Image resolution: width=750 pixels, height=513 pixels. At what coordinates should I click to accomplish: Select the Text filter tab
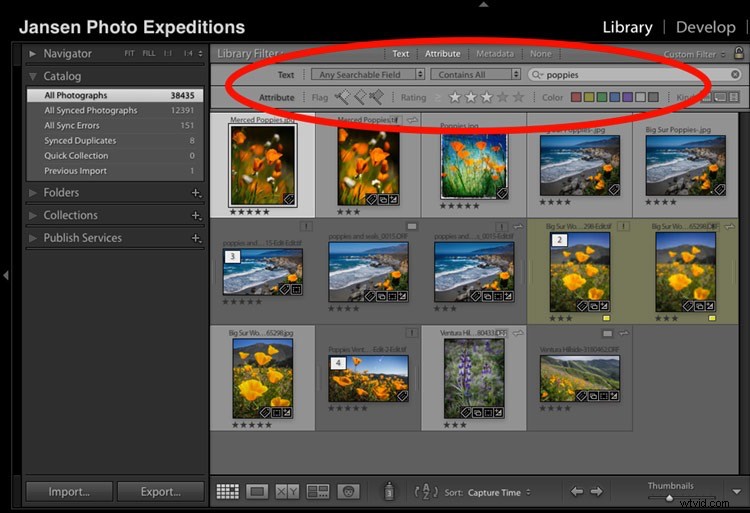click(x=400, y=54)
